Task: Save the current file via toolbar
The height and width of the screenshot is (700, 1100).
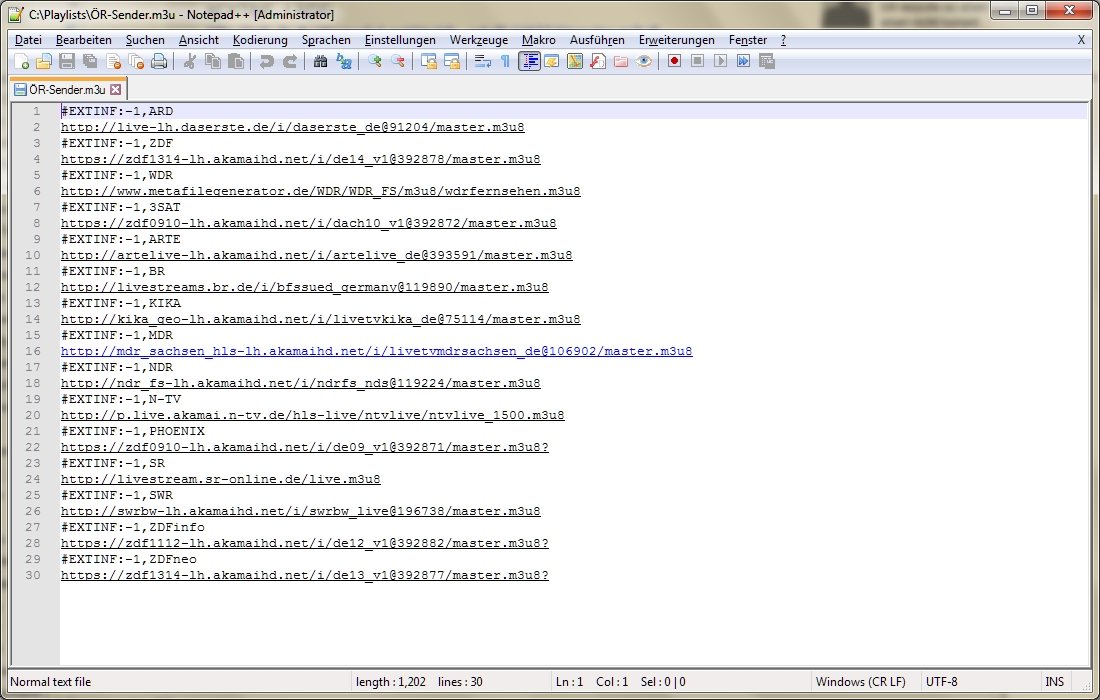Action: pos(67,62)
